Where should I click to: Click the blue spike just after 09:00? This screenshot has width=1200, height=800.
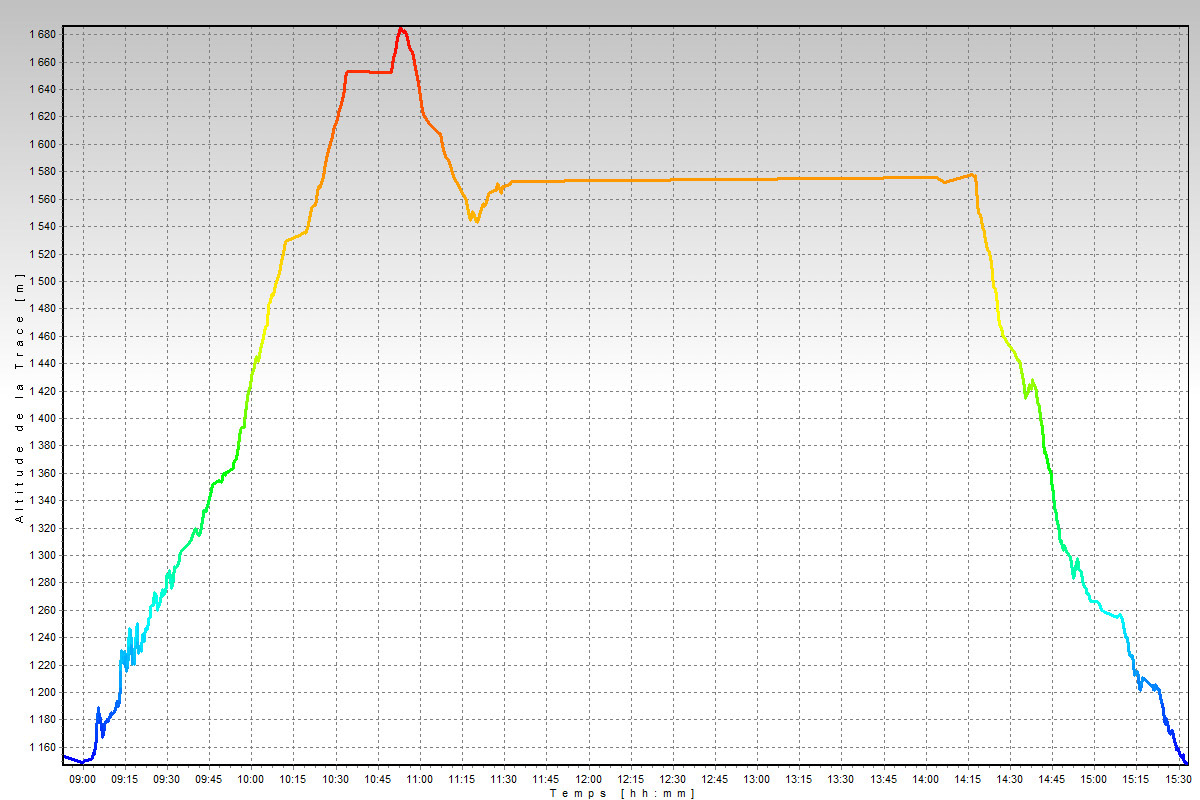[98, 709]
